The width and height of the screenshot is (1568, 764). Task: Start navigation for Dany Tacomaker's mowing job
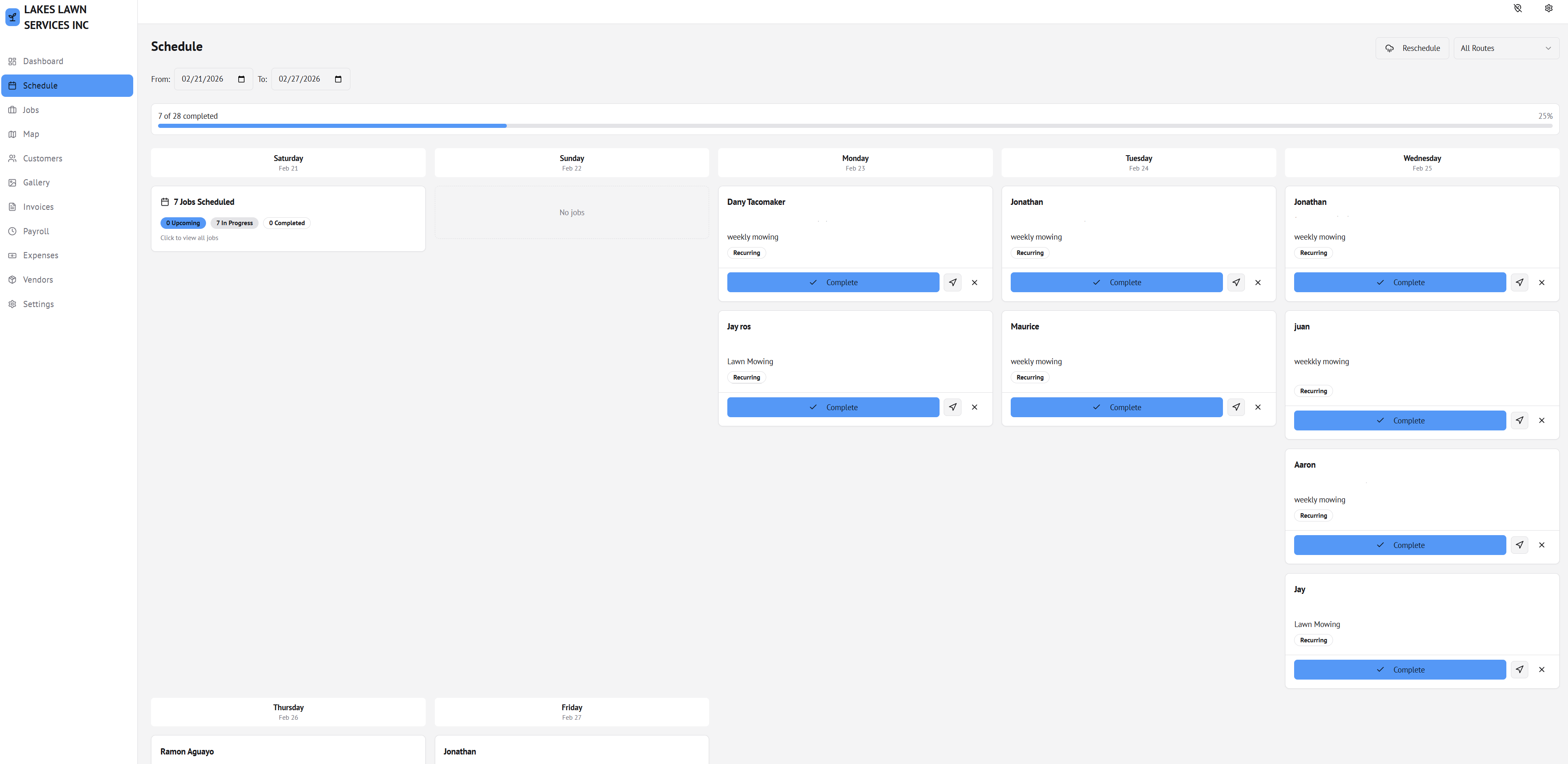pos(953,282)
